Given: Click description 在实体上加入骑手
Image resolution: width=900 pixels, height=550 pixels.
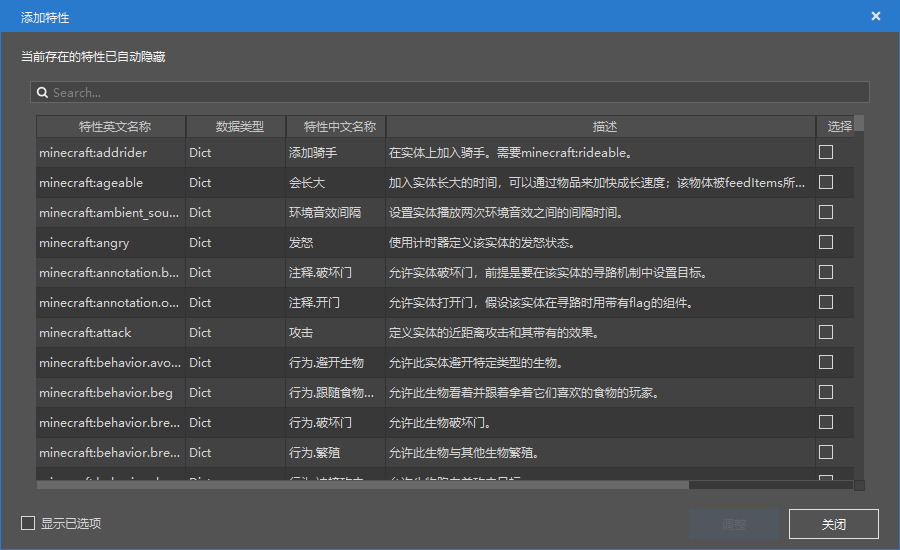Looking at the screenshot, I should point(601,153).
